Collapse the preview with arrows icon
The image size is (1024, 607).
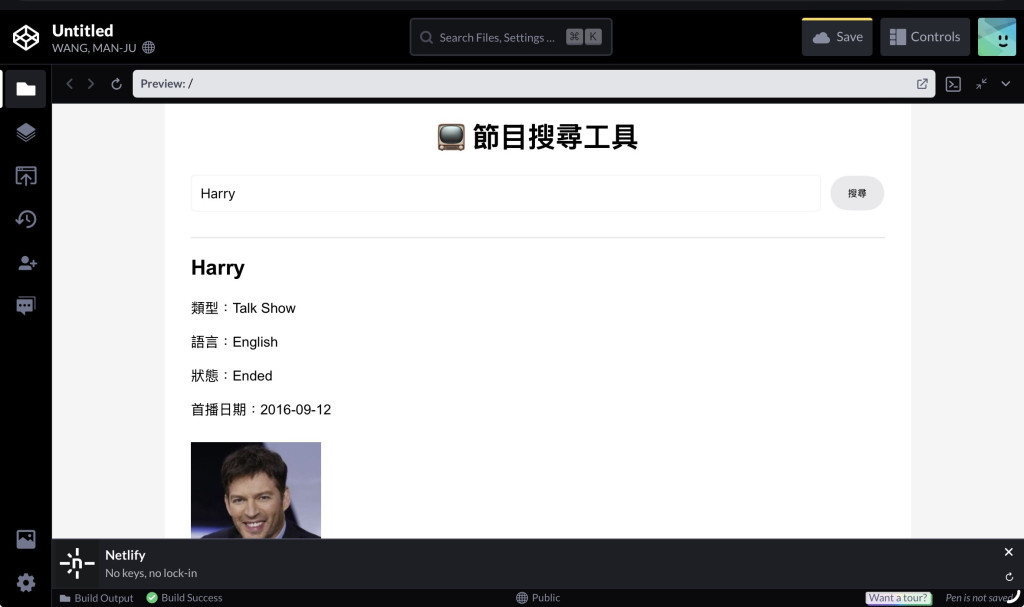982,84
